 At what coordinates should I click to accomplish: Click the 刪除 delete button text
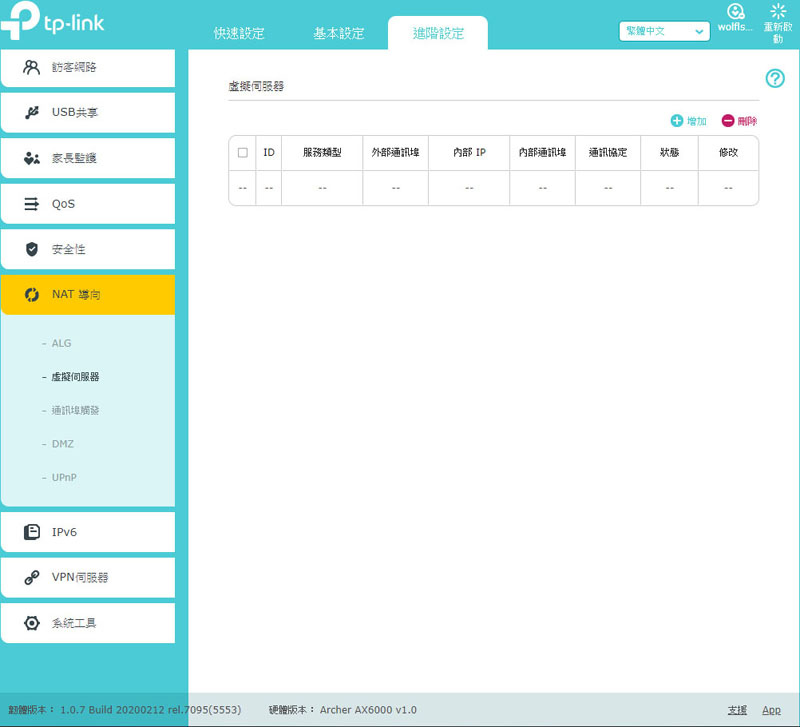click(747, 121)
